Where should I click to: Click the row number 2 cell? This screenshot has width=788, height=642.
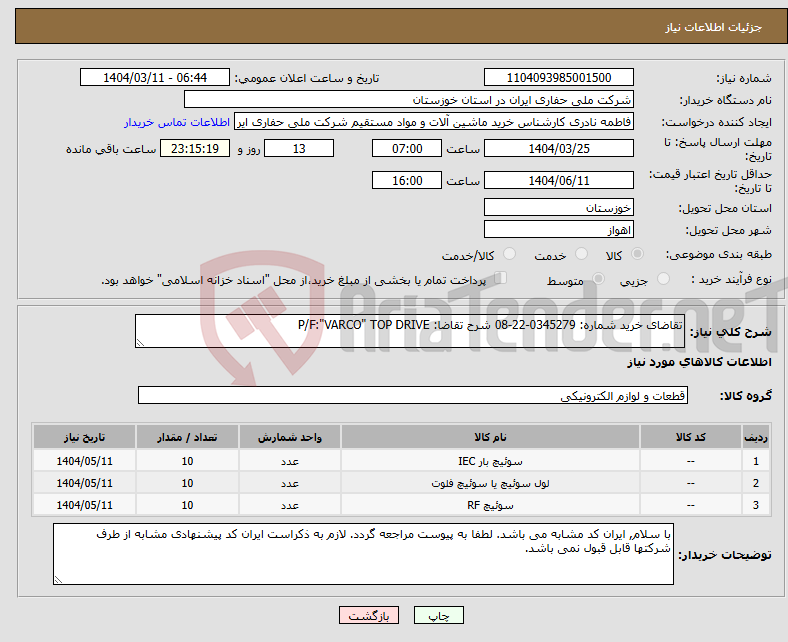point(756,483)
